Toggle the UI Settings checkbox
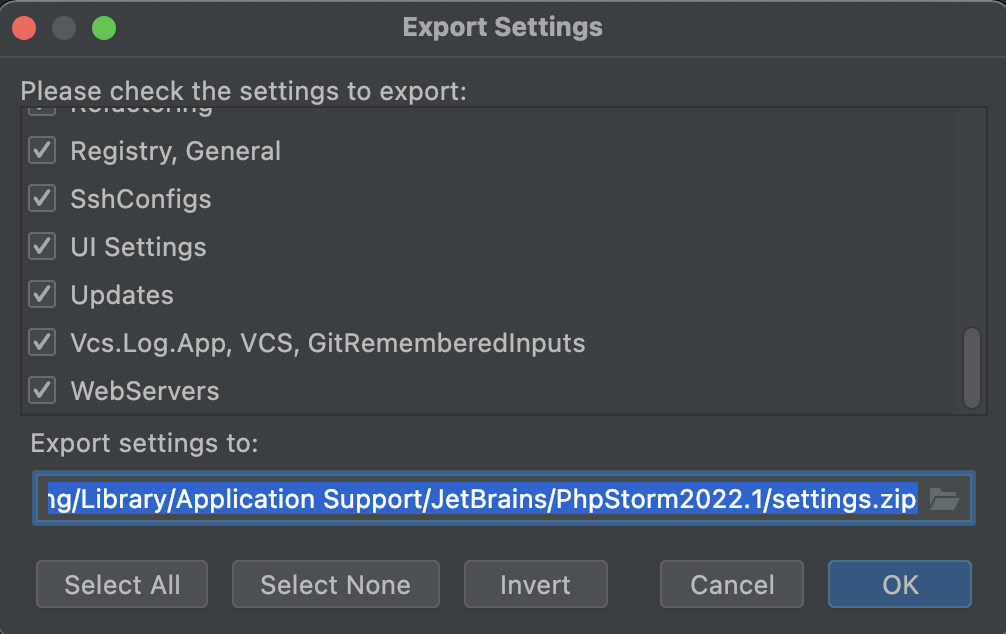Image resolution: width=1006 pixels, height=634 pixels. 42,246
